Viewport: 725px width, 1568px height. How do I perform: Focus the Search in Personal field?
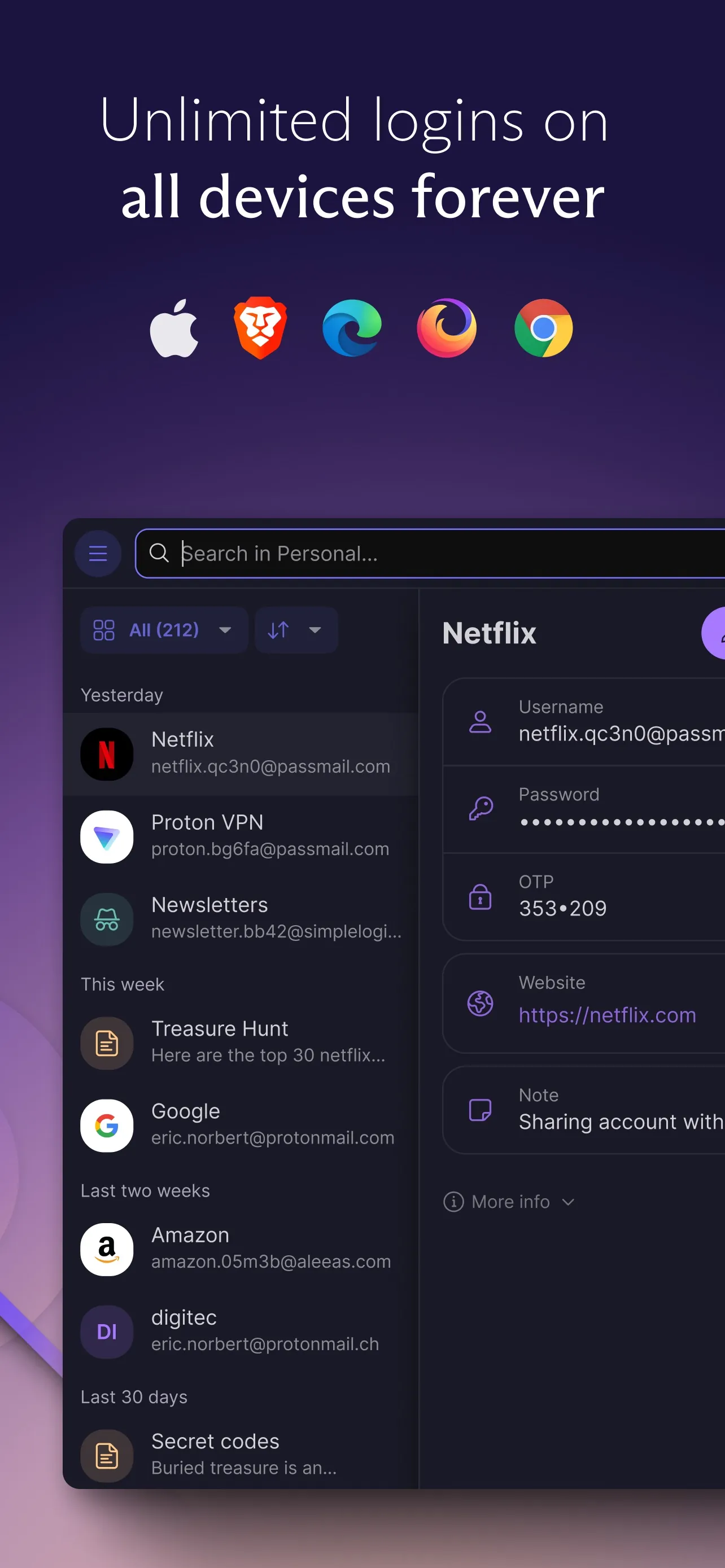tap(430, 553)
